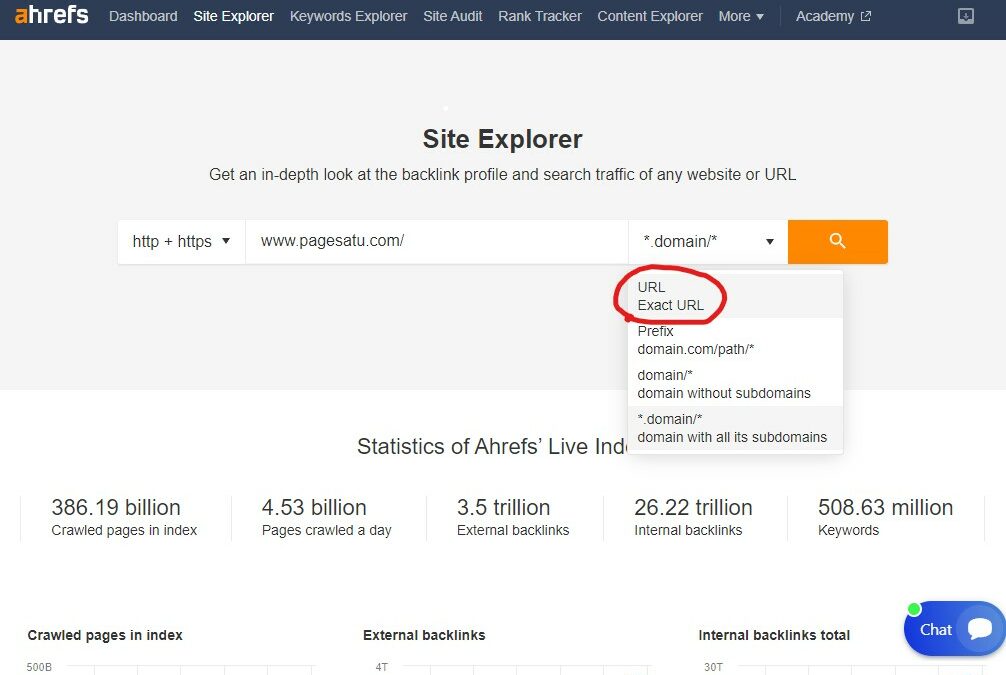Focus the URL input containing www.pagesatu.com/

pos(437,242)
